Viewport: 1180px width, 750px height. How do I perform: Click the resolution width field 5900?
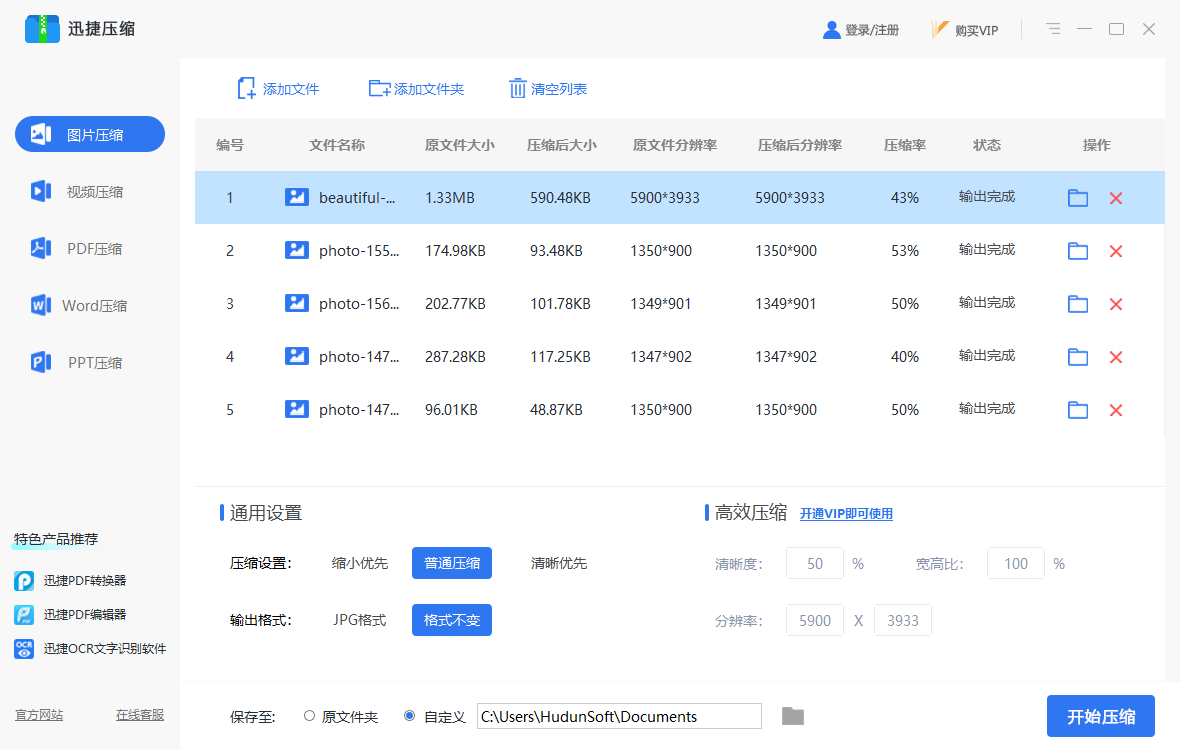tap(814, 621)
